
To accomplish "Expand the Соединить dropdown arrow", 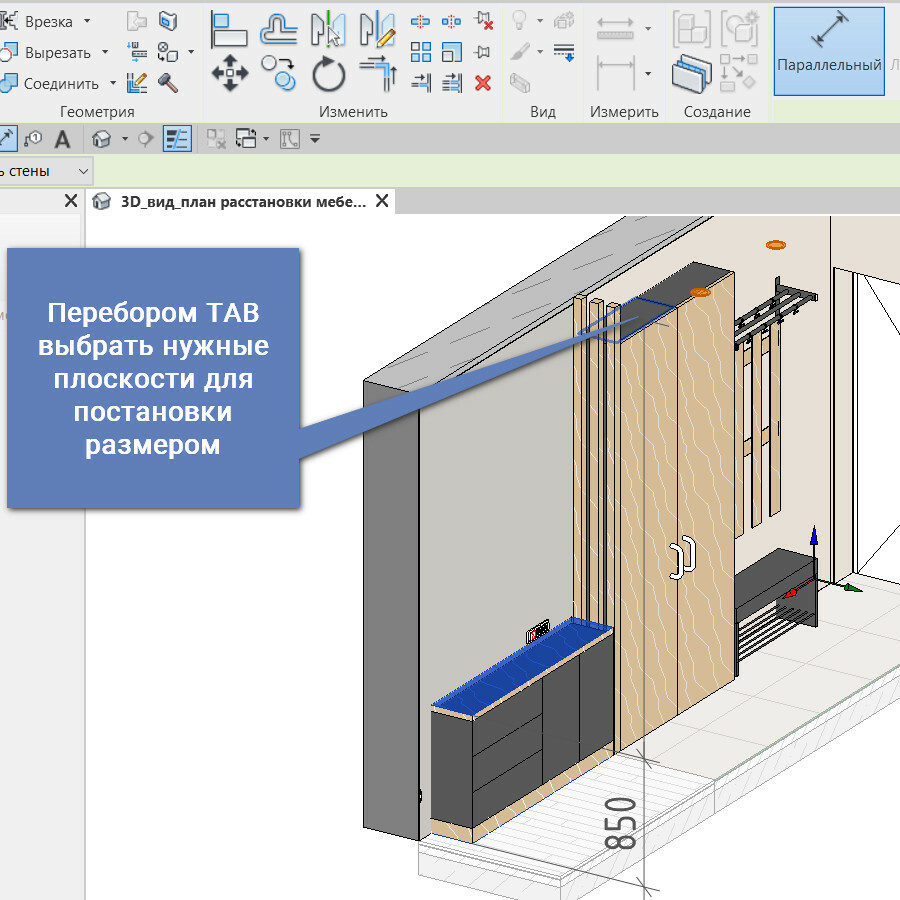I will click(113, 83).
